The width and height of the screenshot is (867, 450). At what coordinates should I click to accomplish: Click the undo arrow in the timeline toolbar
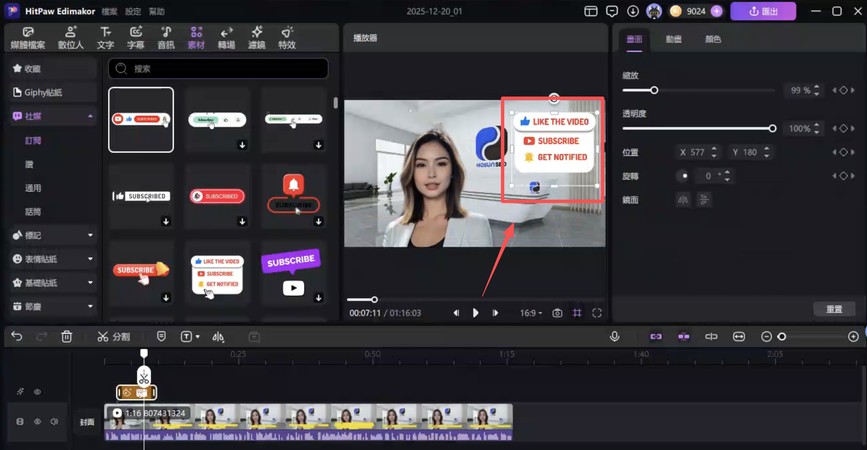tap(17, 337)
